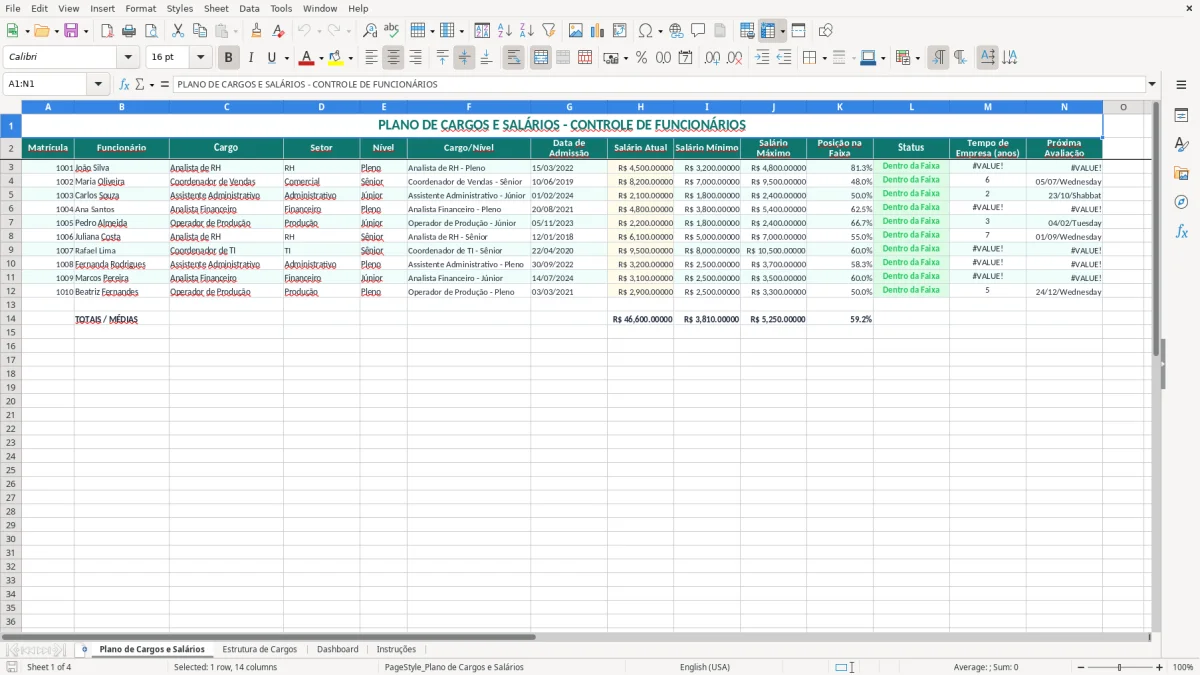The height and width of the screenshot is (675, 1200).
Task: Click the Sort Ascending icon
Action: click(505, 31)
